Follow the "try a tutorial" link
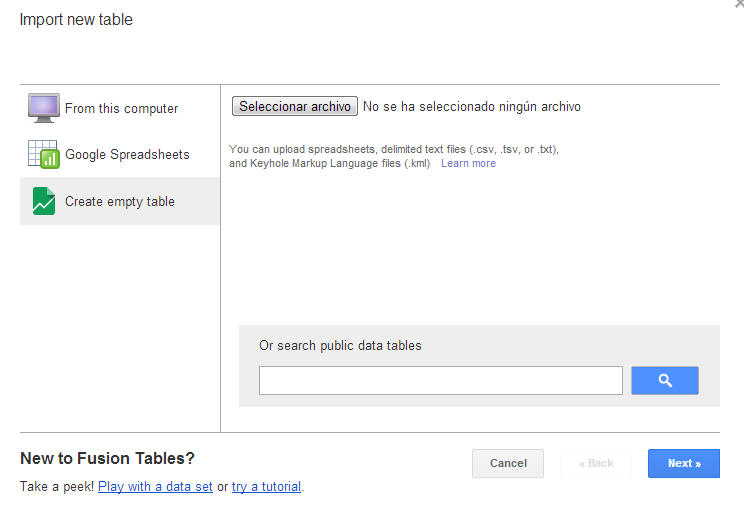Screen dimensions: 744x514 [266, 487]
